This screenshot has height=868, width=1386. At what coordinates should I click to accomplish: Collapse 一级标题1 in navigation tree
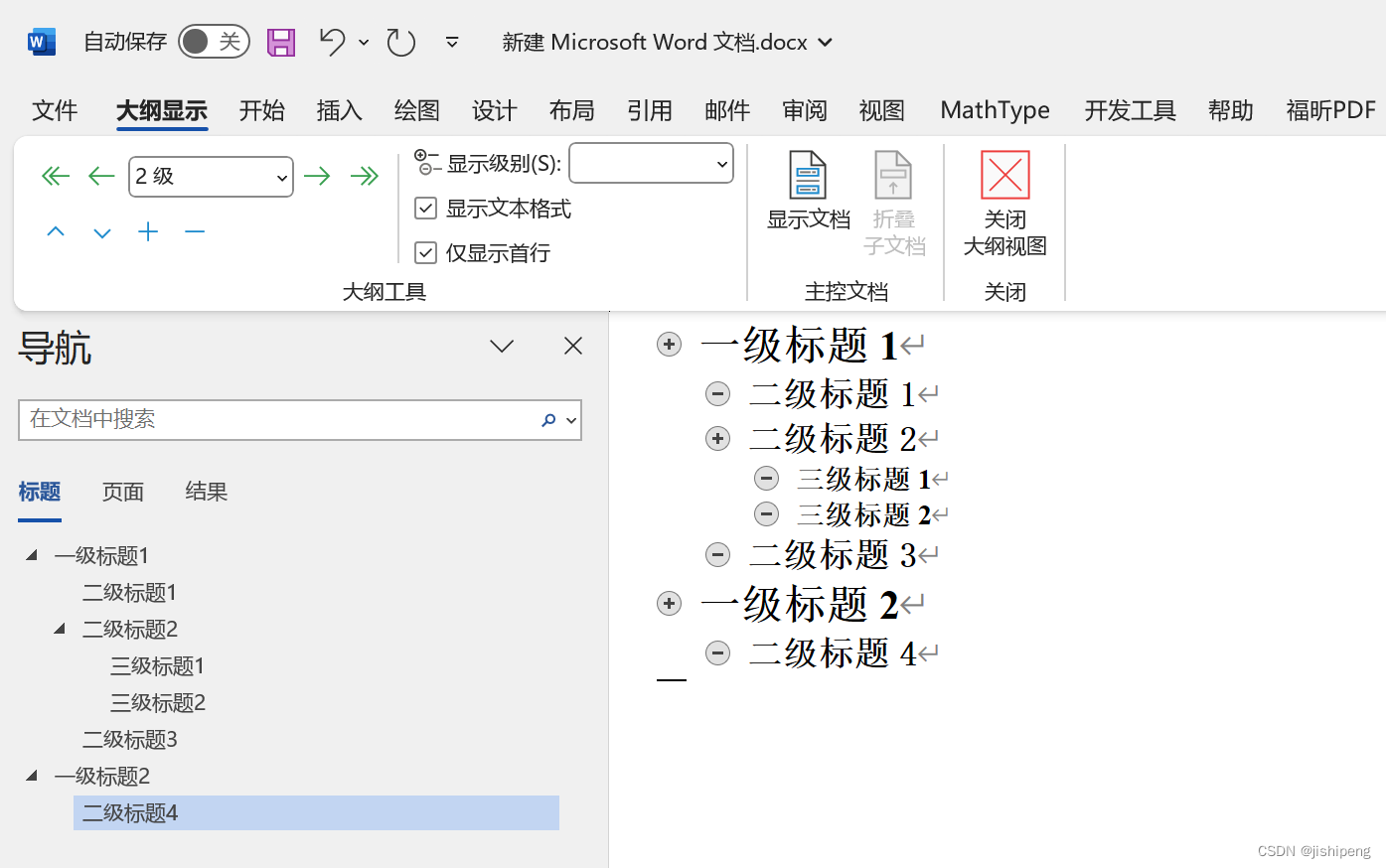tap(32, 554)
